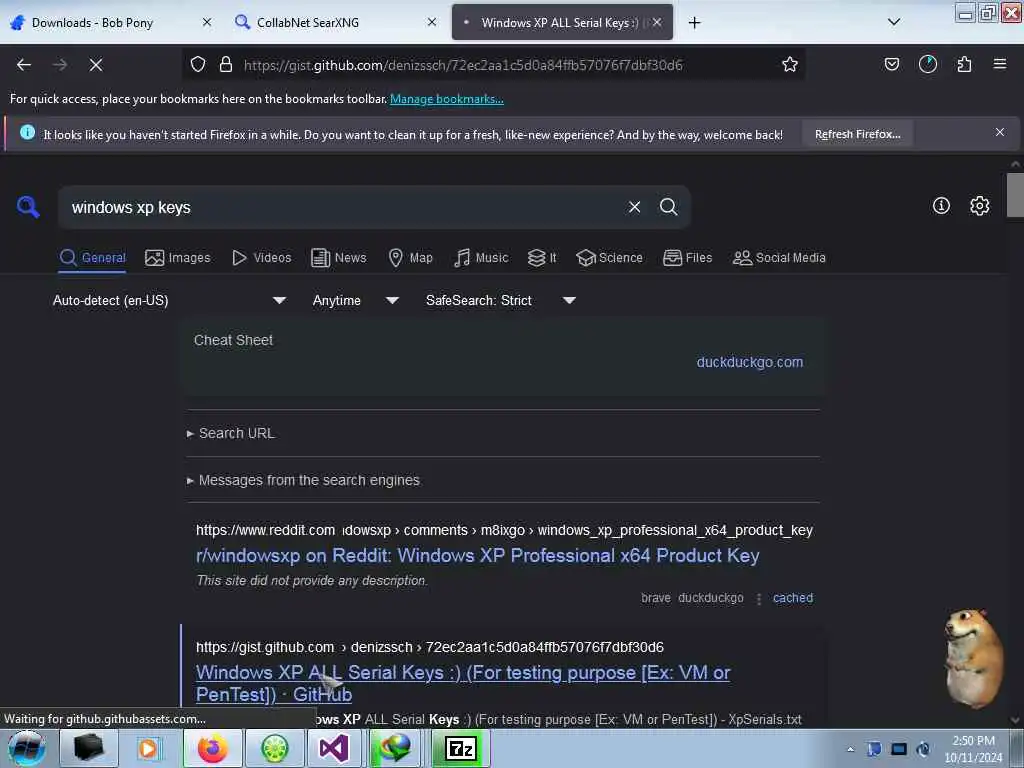
Task: Expand the Search URL section
Action: pyautogui.click(x=231, y=433)
